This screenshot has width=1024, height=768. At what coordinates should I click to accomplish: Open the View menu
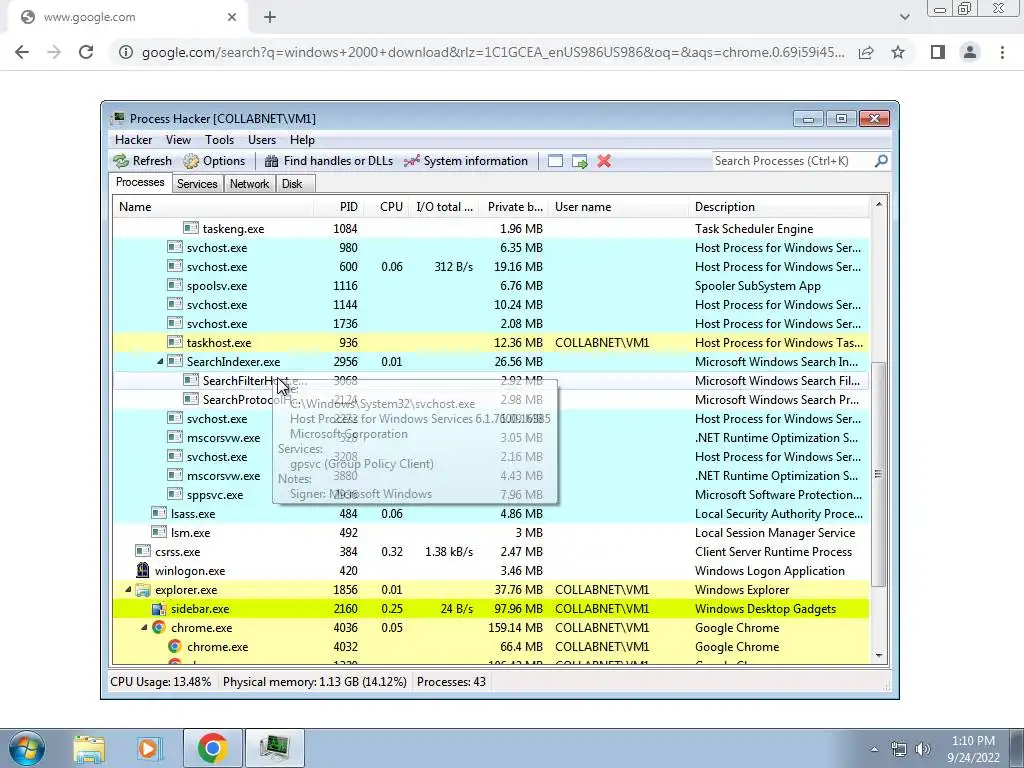click(x=178, y=140)
